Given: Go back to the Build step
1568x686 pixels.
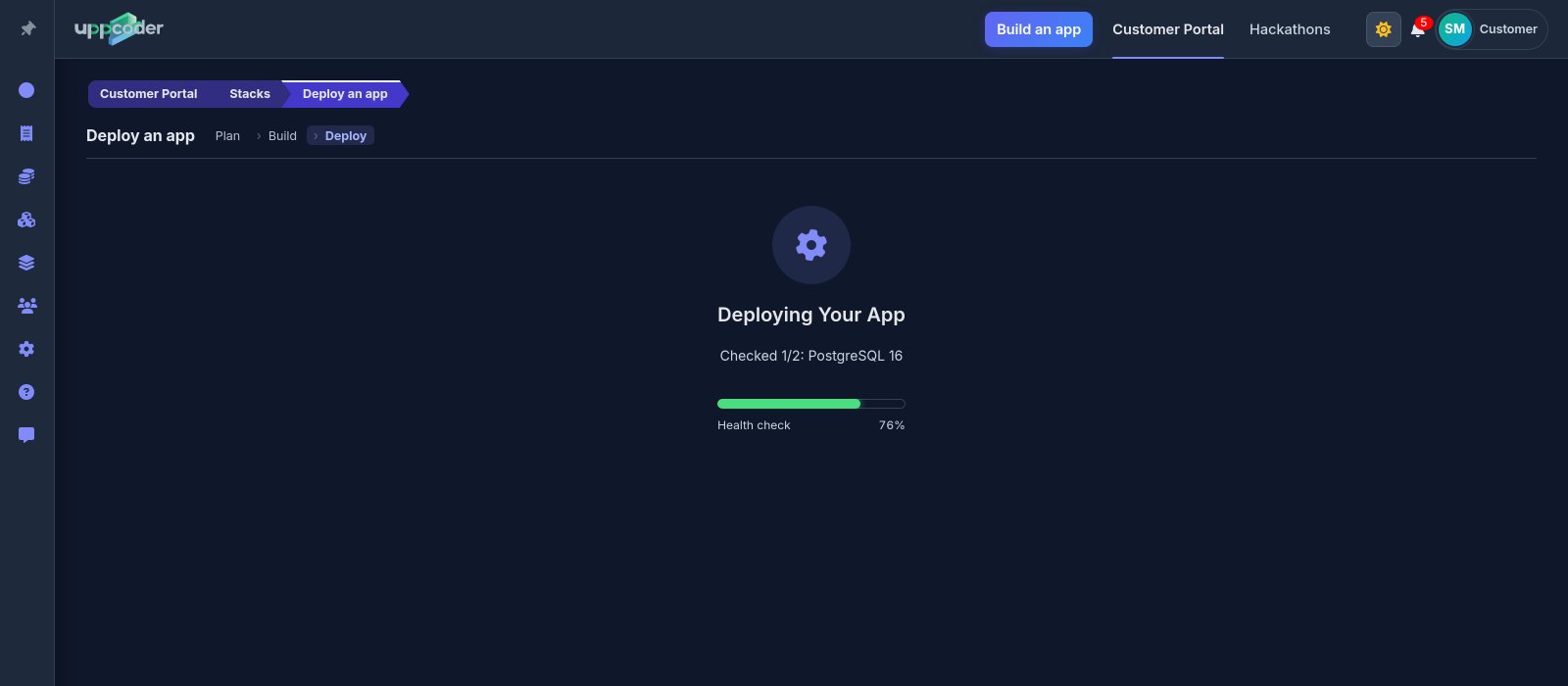Looking at the screenshot, I should (x=282, y=136).
